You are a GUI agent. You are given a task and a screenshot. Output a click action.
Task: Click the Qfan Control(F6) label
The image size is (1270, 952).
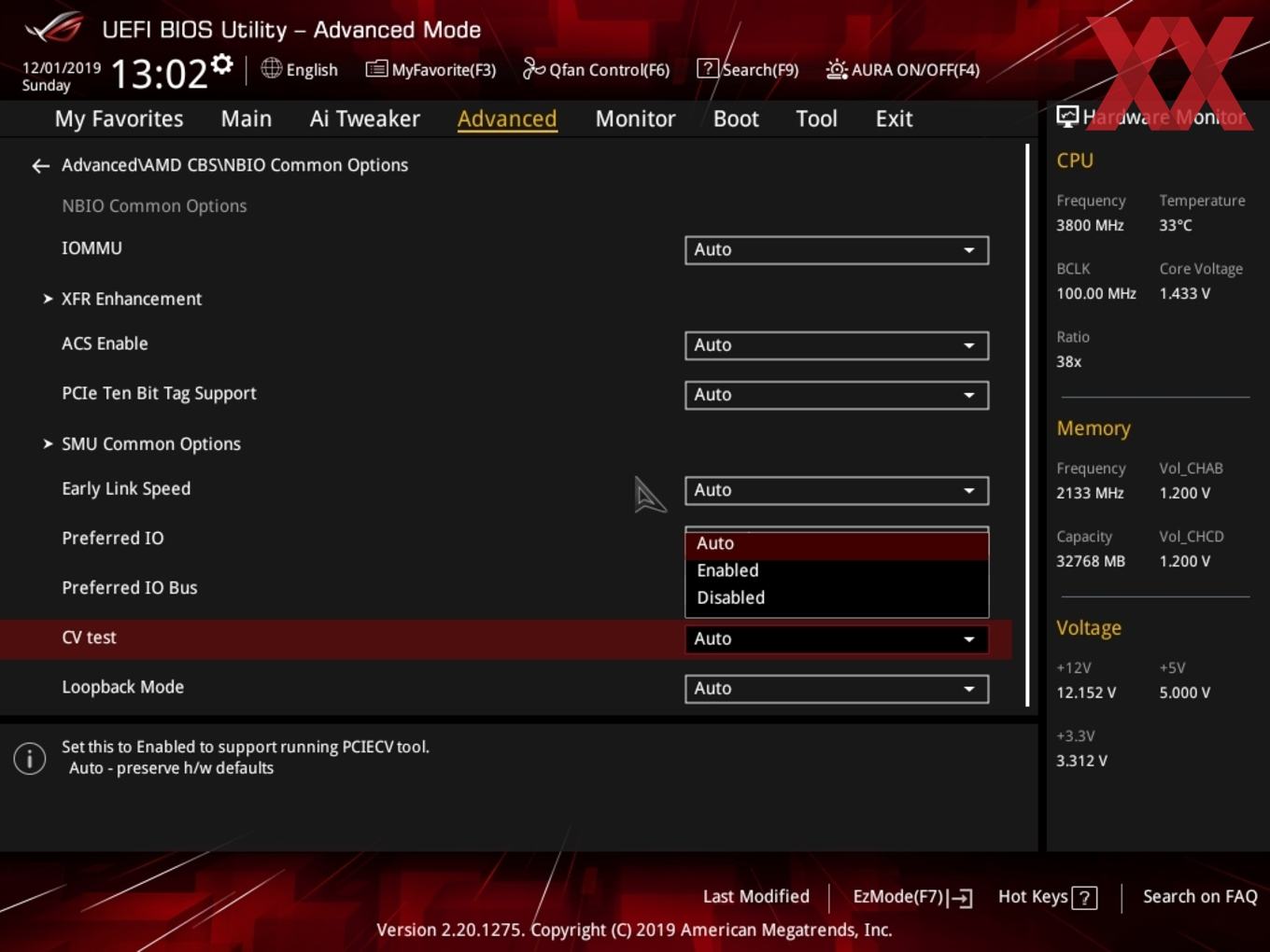609,70
